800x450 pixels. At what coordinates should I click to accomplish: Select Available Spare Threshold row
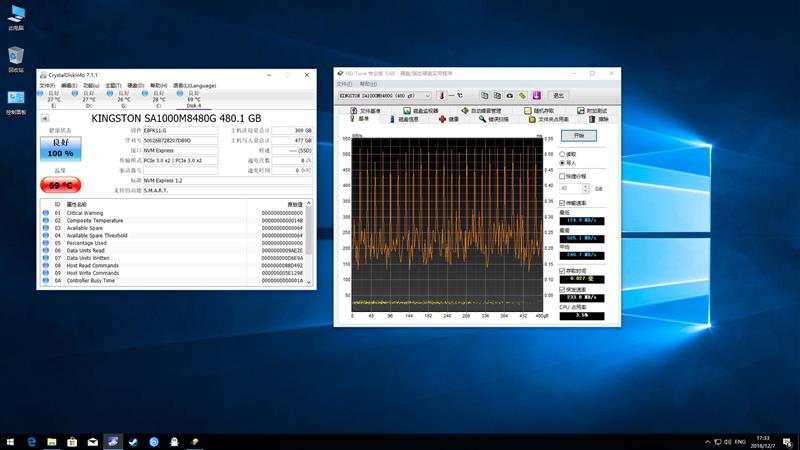[x=173, y=236]
